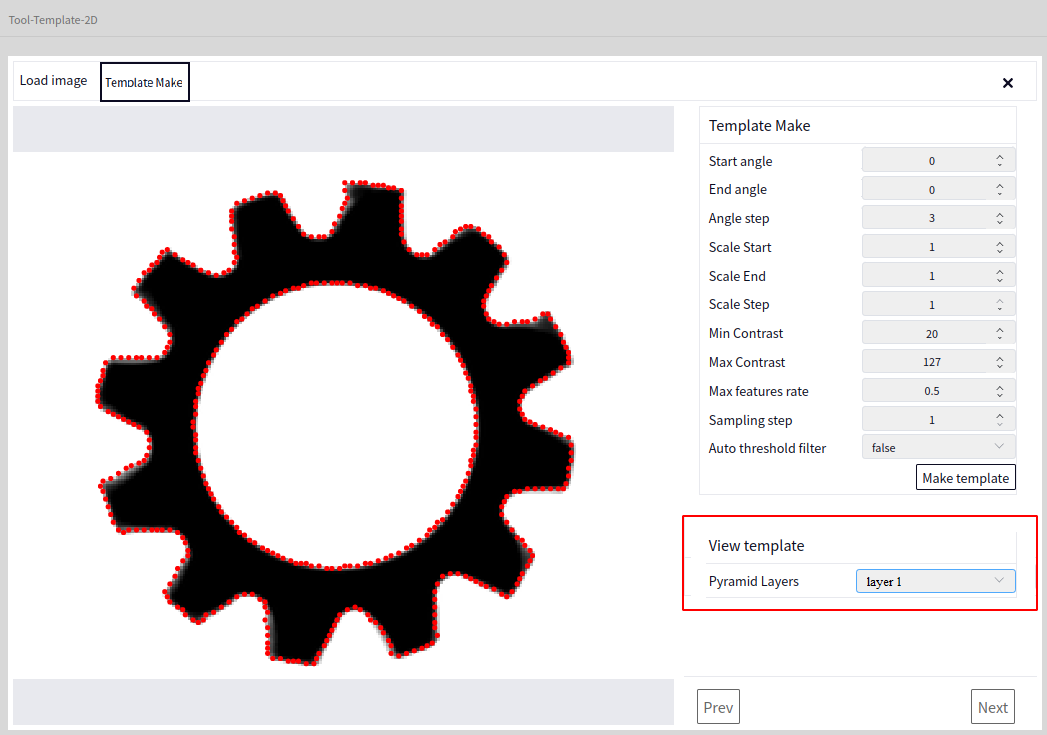The height and width of the screenshot is (735, 1047).
Task: Click the View template heading
Action: (756, 545)
